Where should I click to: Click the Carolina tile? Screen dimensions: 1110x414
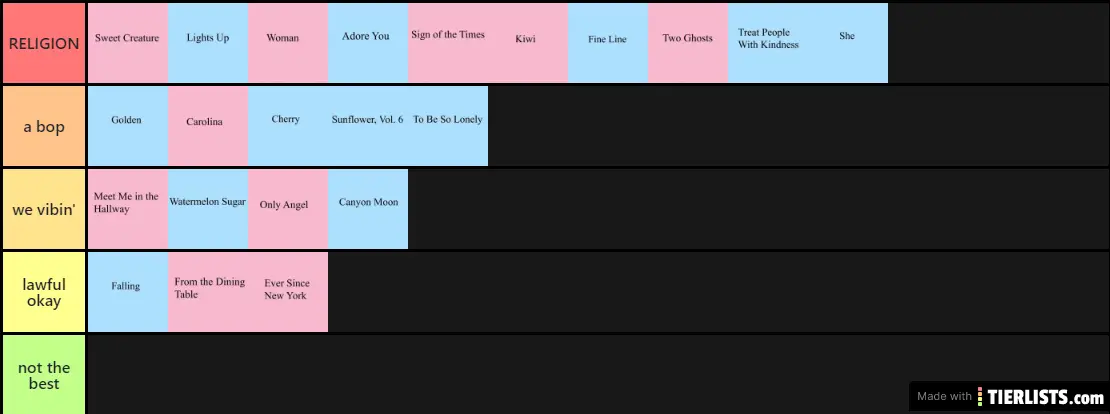[208, 126]
